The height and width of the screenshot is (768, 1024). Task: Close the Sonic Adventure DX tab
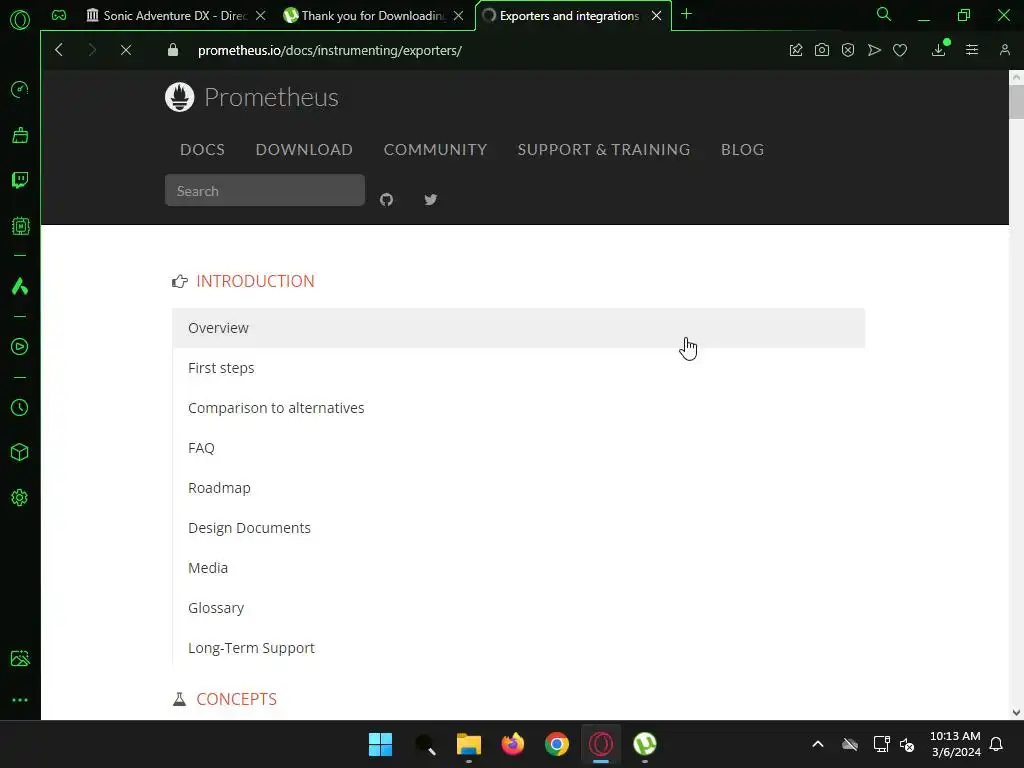(x=261, y=16)
